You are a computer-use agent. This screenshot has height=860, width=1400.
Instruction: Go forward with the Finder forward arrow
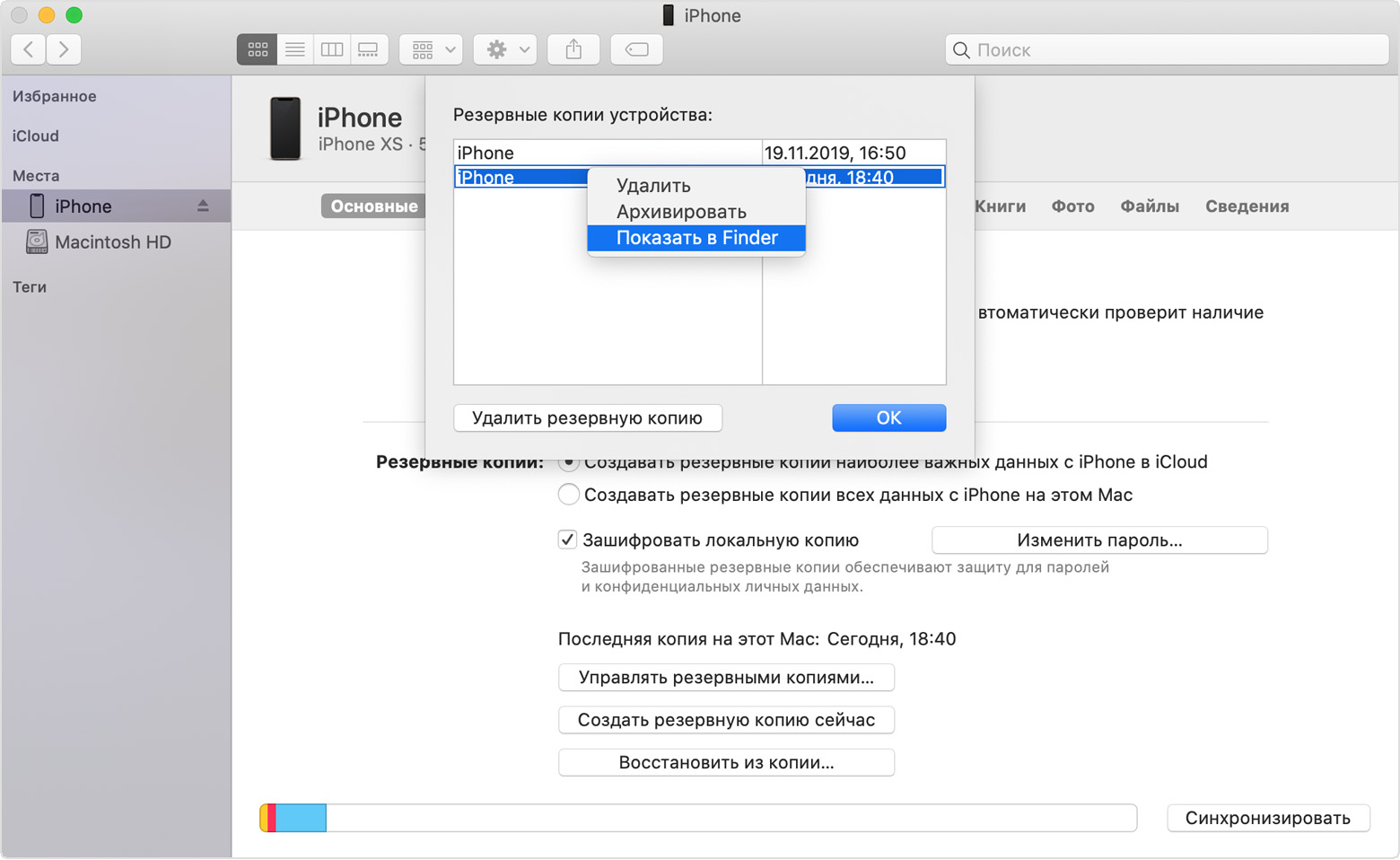[64, 49]
